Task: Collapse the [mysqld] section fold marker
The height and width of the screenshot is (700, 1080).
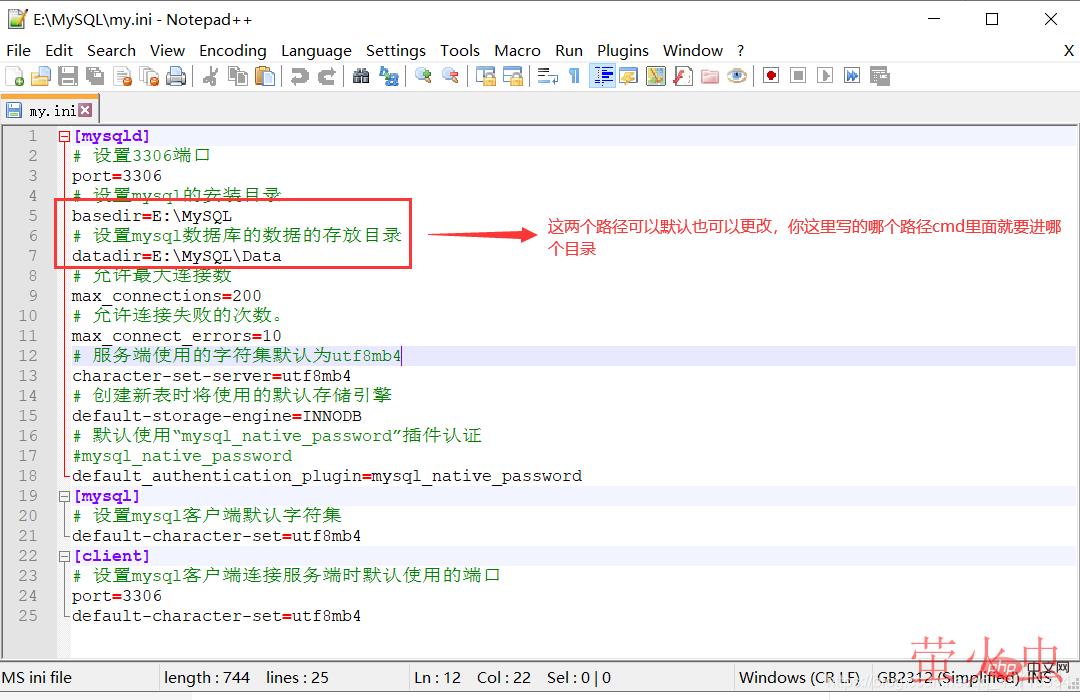Action: pos(64,136)
